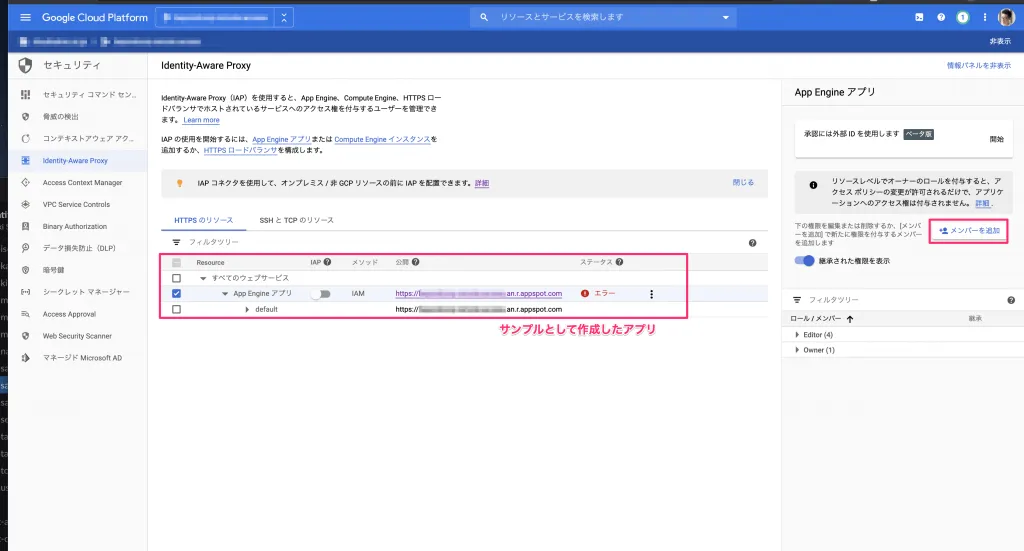The width and height of the screenshot is (1024, 551).
Task: Open Cloud Shell from top bar
Action: [x=919, y=18]
